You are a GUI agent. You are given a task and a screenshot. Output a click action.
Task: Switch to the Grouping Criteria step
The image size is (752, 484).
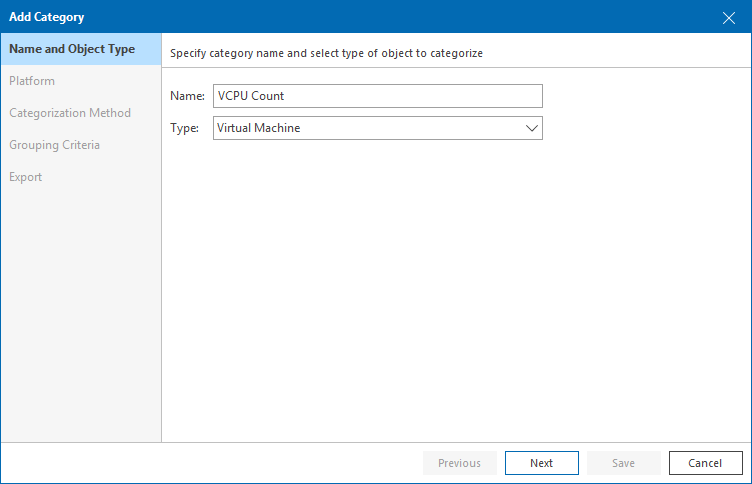pos(55,145)
